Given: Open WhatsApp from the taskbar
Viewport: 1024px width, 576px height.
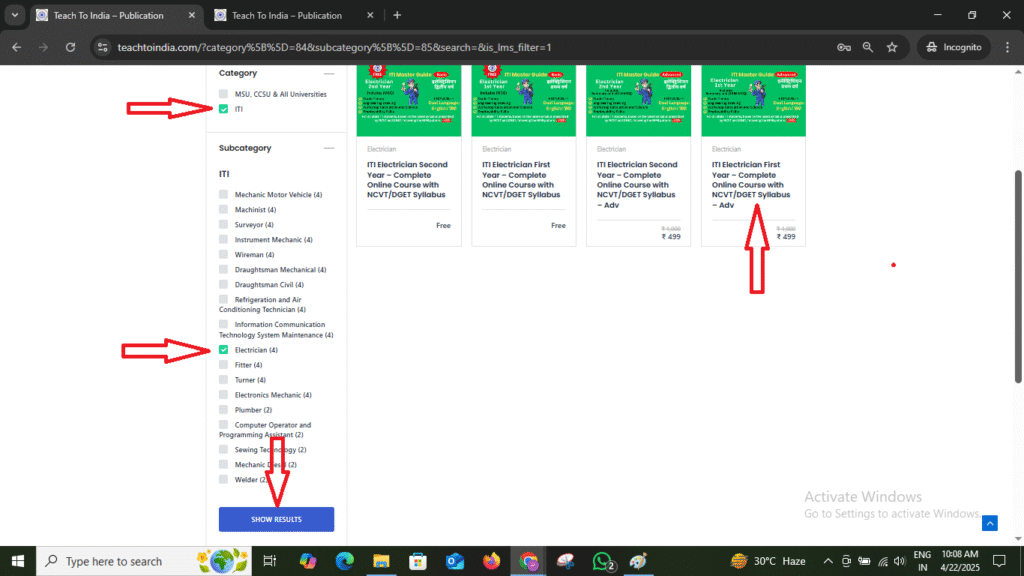Looking at the screenshot, I should tap(603, 561).
